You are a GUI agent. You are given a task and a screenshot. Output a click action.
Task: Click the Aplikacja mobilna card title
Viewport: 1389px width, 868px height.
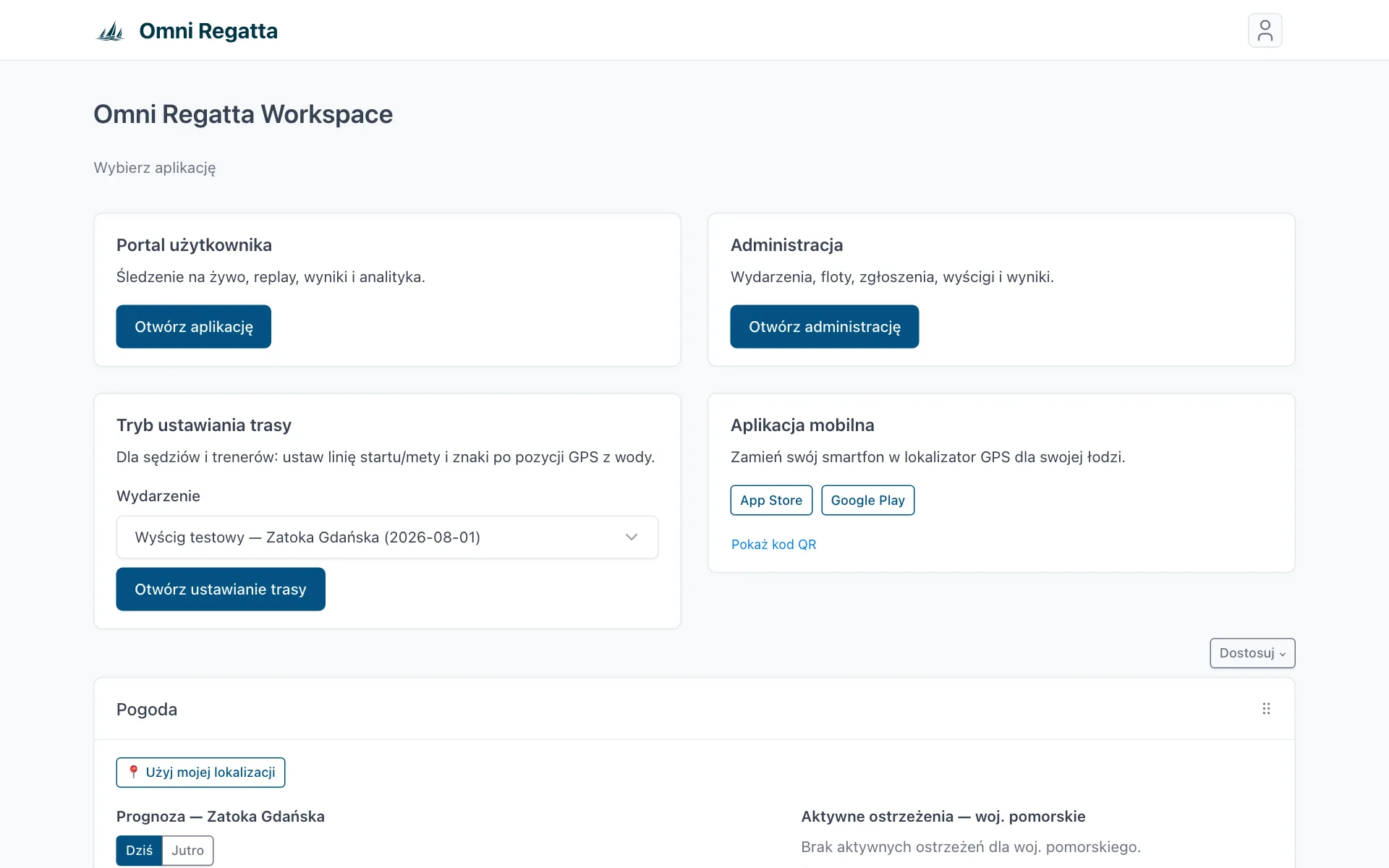pos(802,425)
